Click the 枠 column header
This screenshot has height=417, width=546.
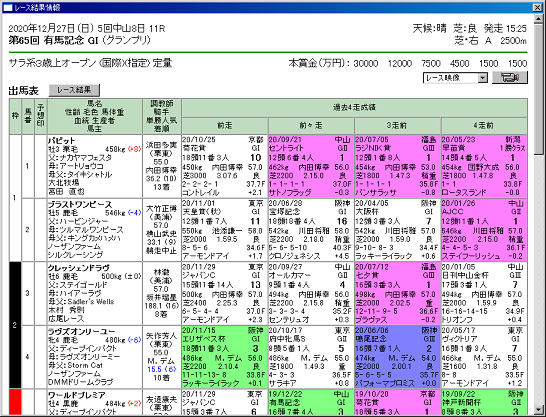(x=15, y=116)
